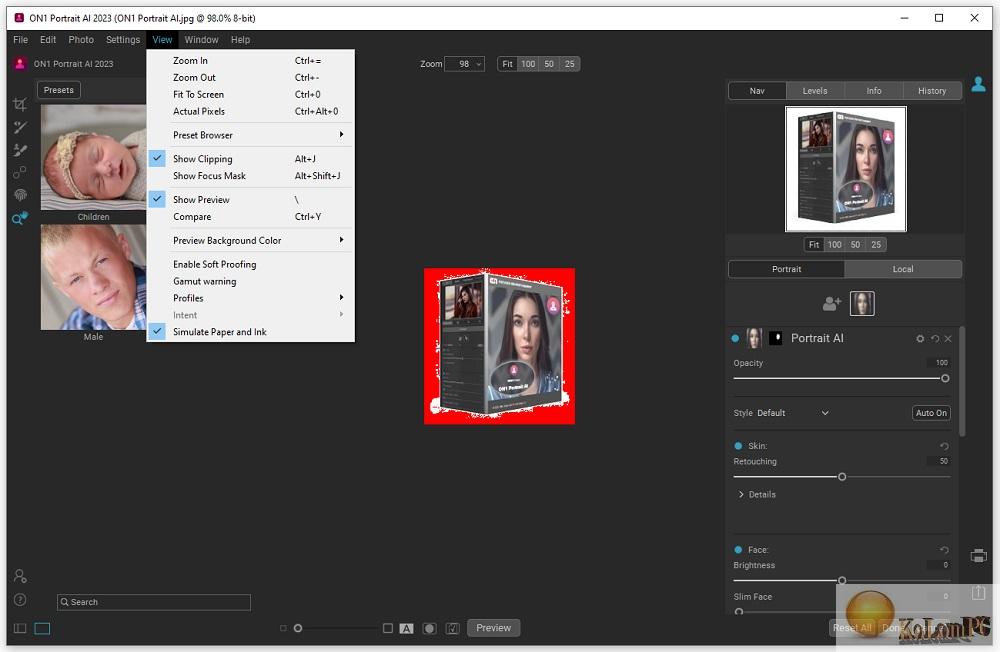Open the user icon at bottom left
The image size is (1000, 652).
coord(20,576)
